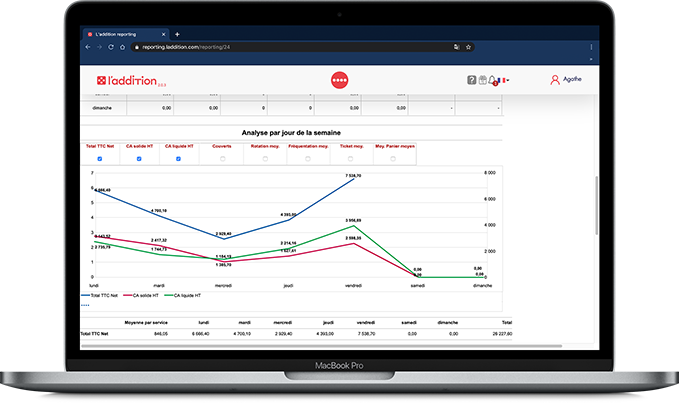Click the browser back arrow
679x403 pixels.
pos(88,47)
